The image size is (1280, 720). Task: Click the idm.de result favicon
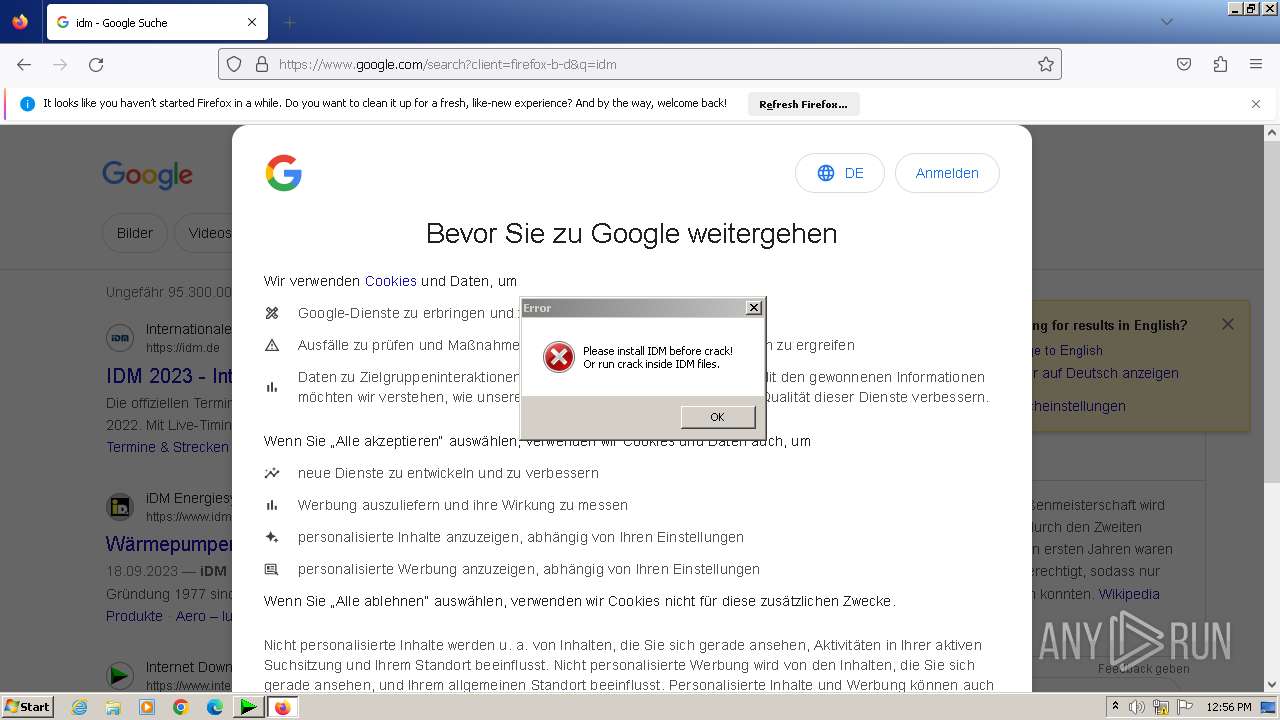point(120,338)
